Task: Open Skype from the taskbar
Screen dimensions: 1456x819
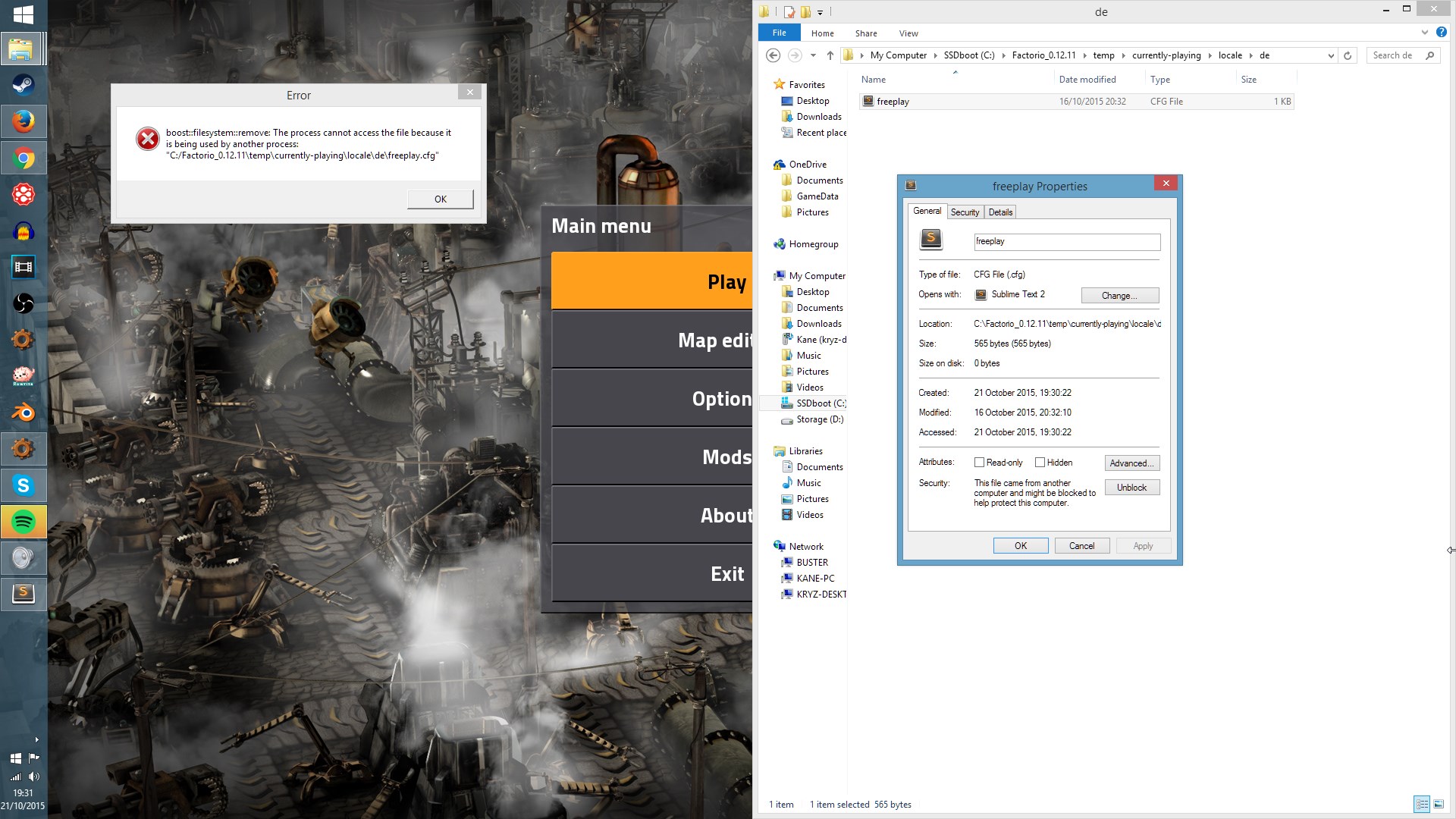Action: (x=23, y=485)
